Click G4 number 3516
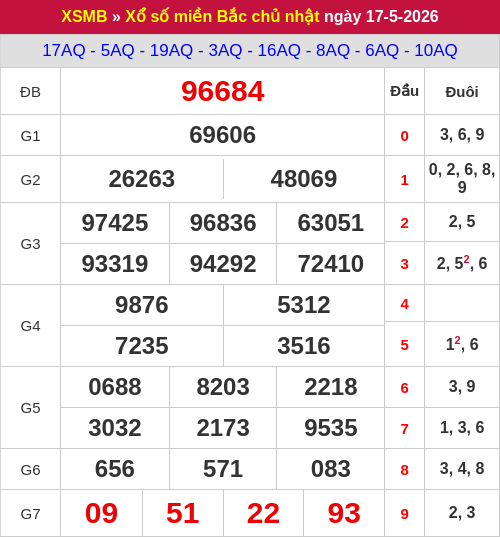 pyautogui.click(x=304, y=346)
